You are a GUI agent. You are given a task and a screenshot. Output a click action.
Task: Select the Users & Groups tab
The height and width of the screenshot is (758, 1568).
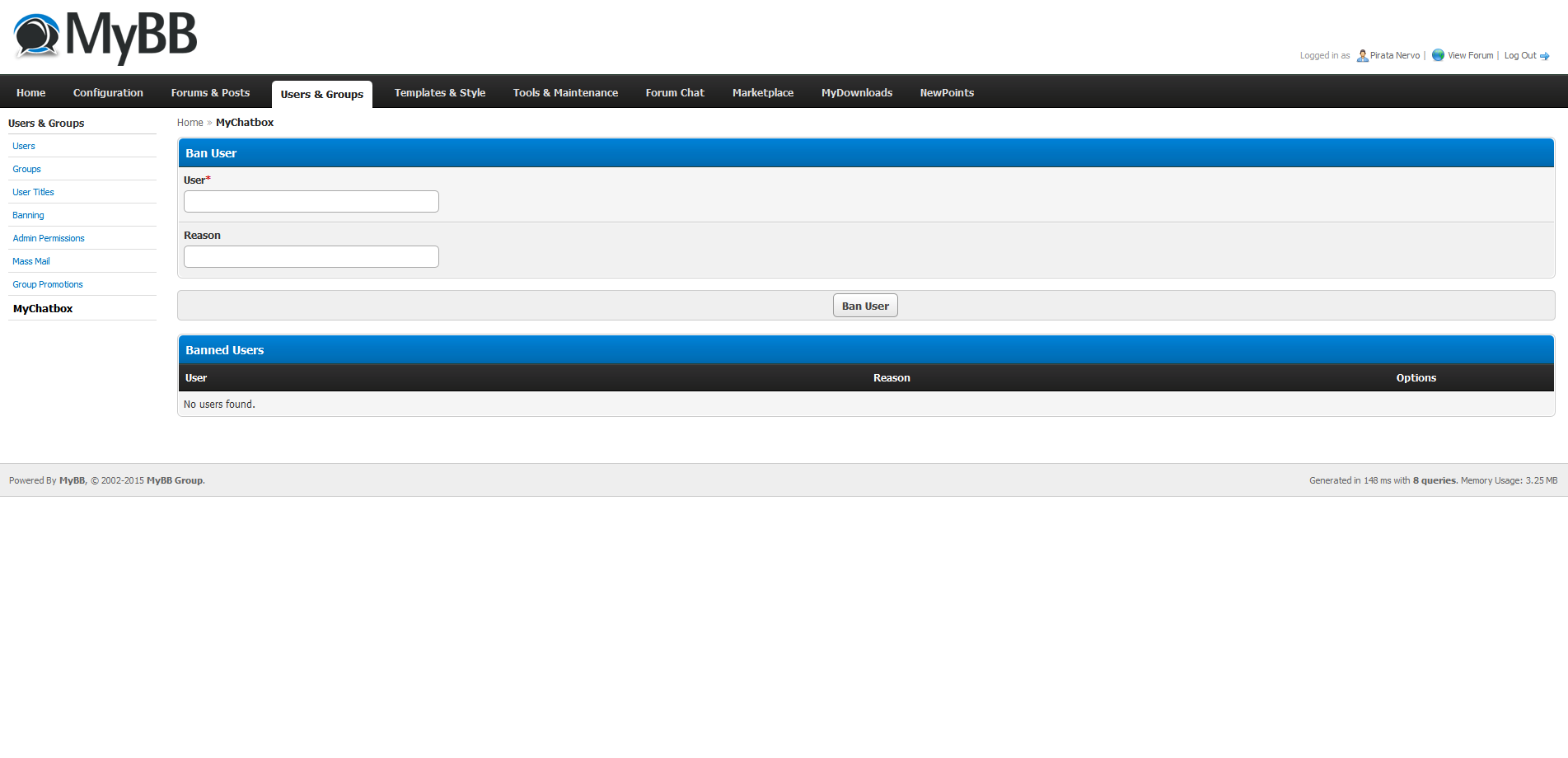coord(322,94)
